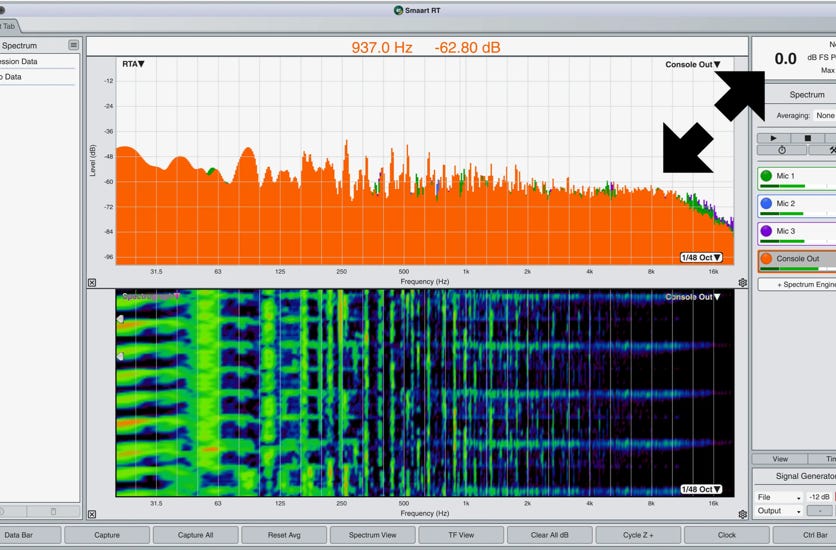Screen dimensions: 836x550
Task: Switch to TF View
Action: (x=461, y=535)
